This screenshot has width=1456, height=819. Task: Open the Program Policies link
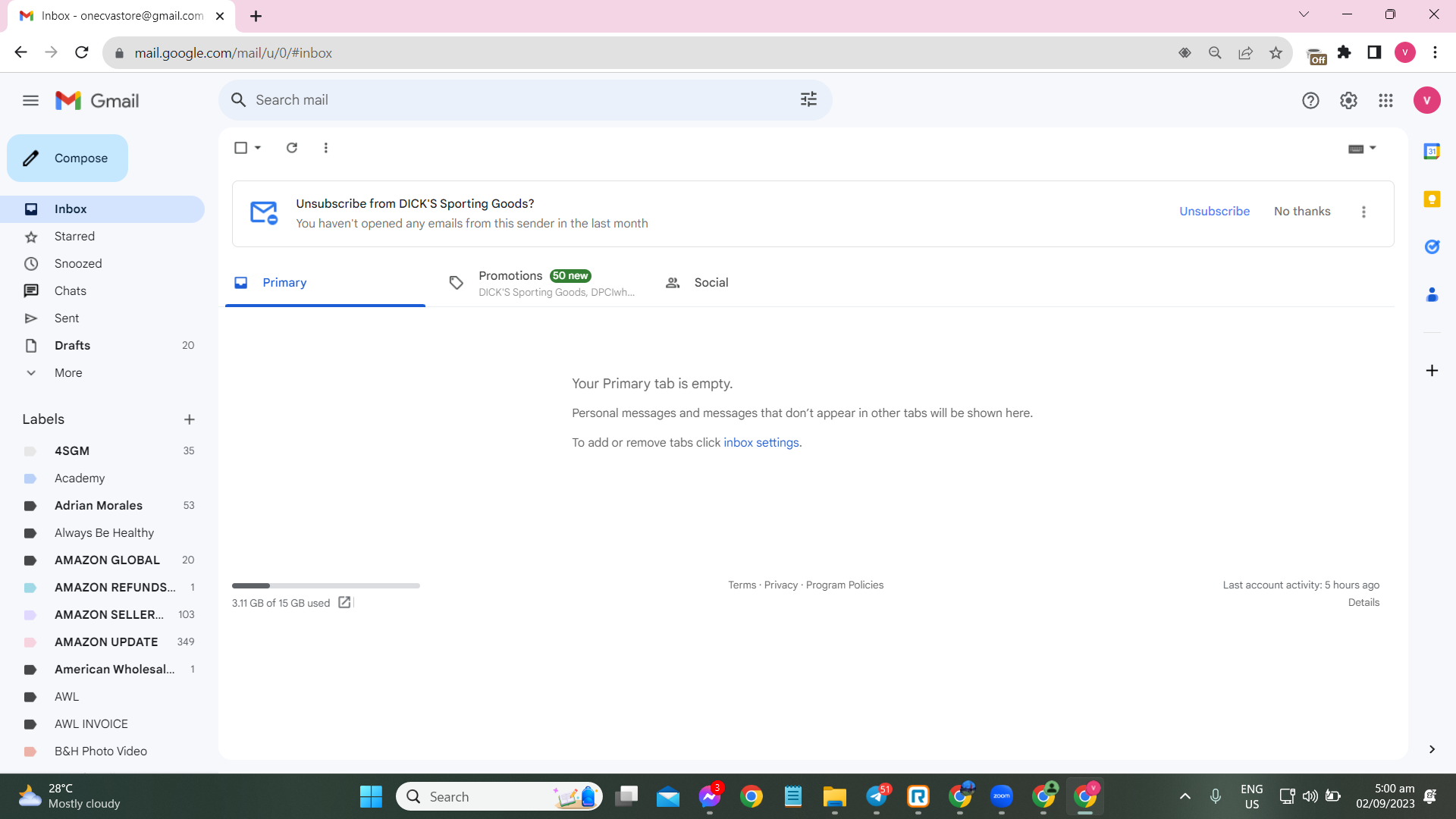click(845, 585)
